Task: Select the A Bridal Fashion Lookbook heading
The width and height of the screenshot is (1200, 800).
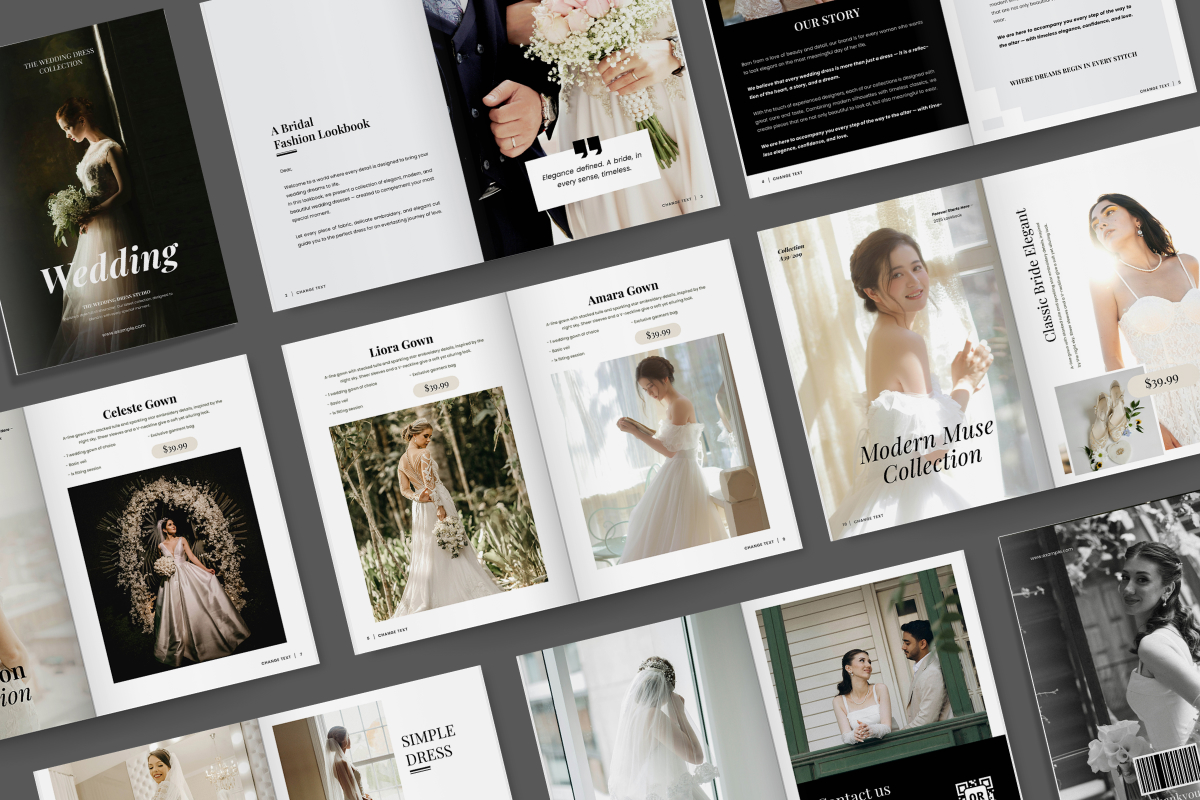Action: pyautogui.click(x=319, y=135)
